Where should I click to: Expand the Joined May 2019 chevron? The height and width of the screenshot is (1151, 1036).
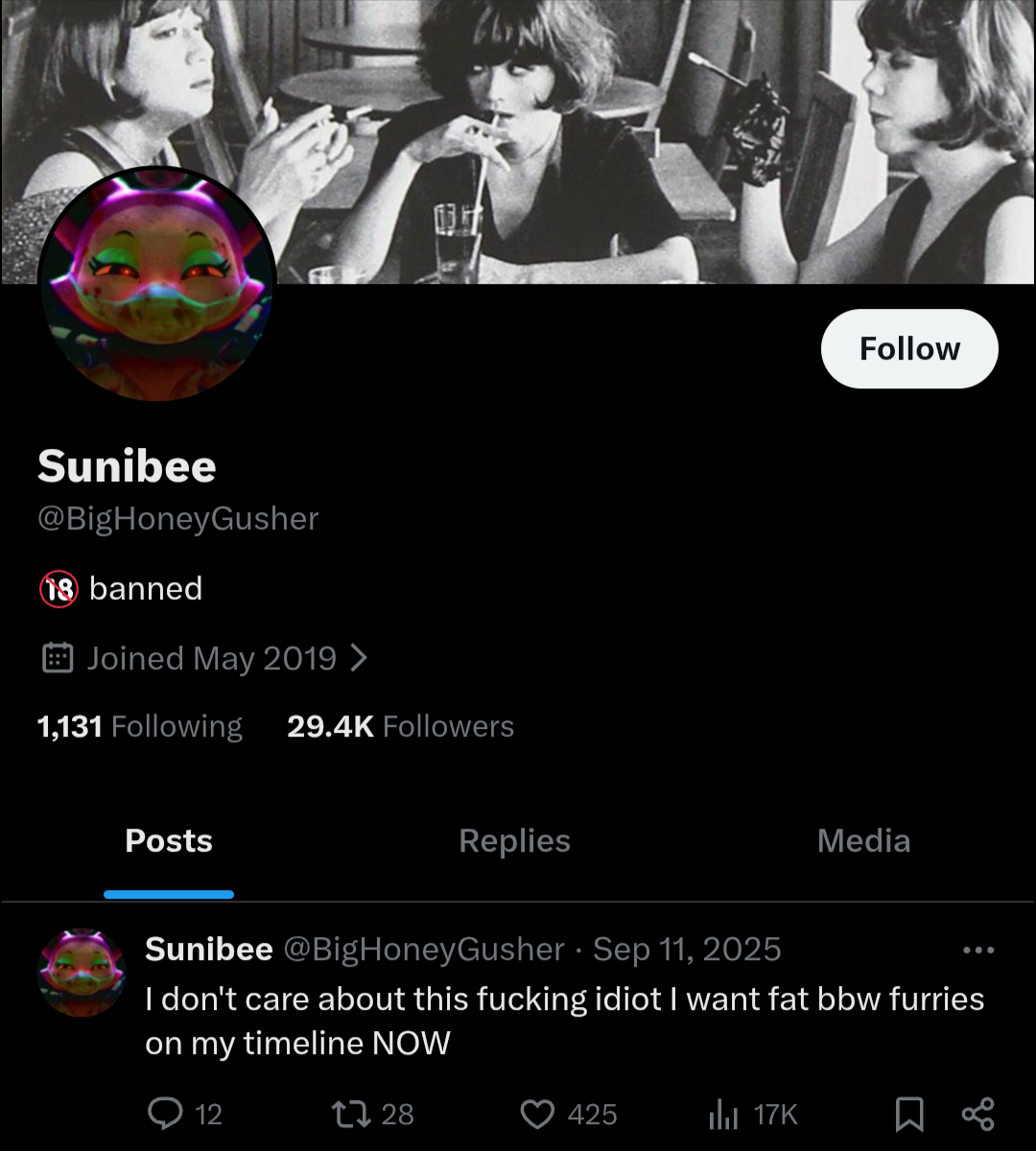click(358, 658)
